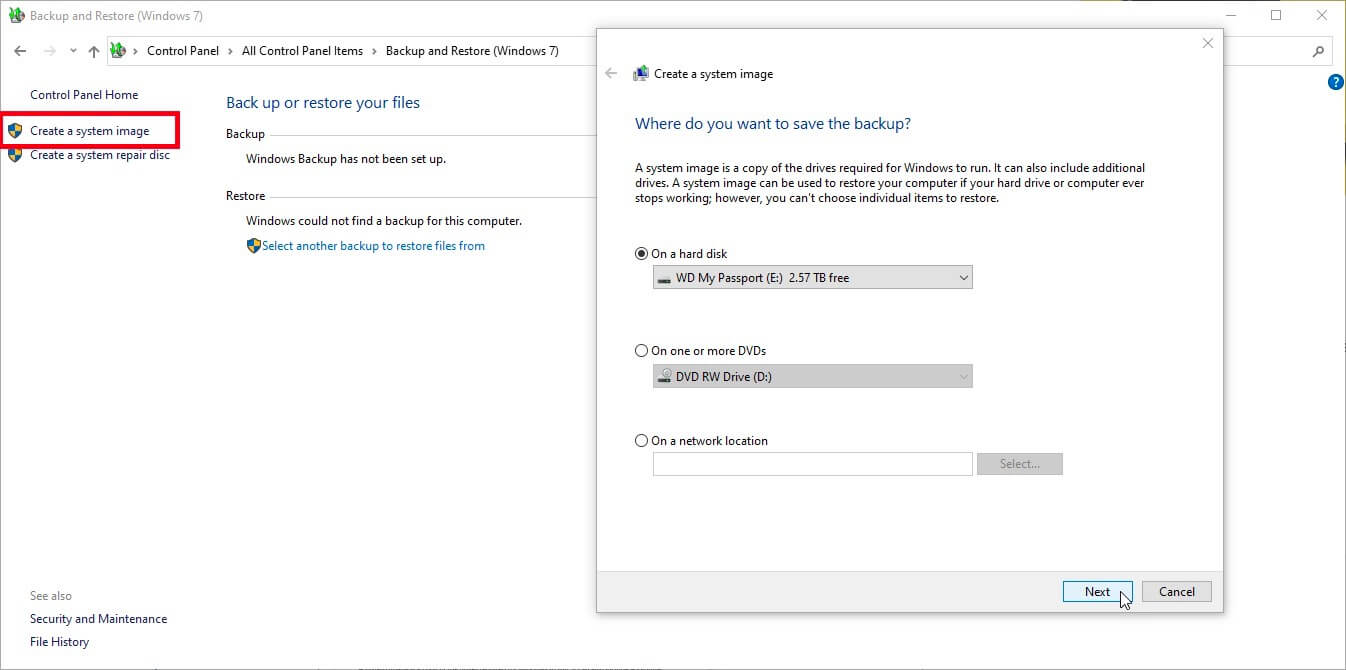The image size is (1346, 670).
Task: Open help via the blue question mark
Action: coord(1336,82)
